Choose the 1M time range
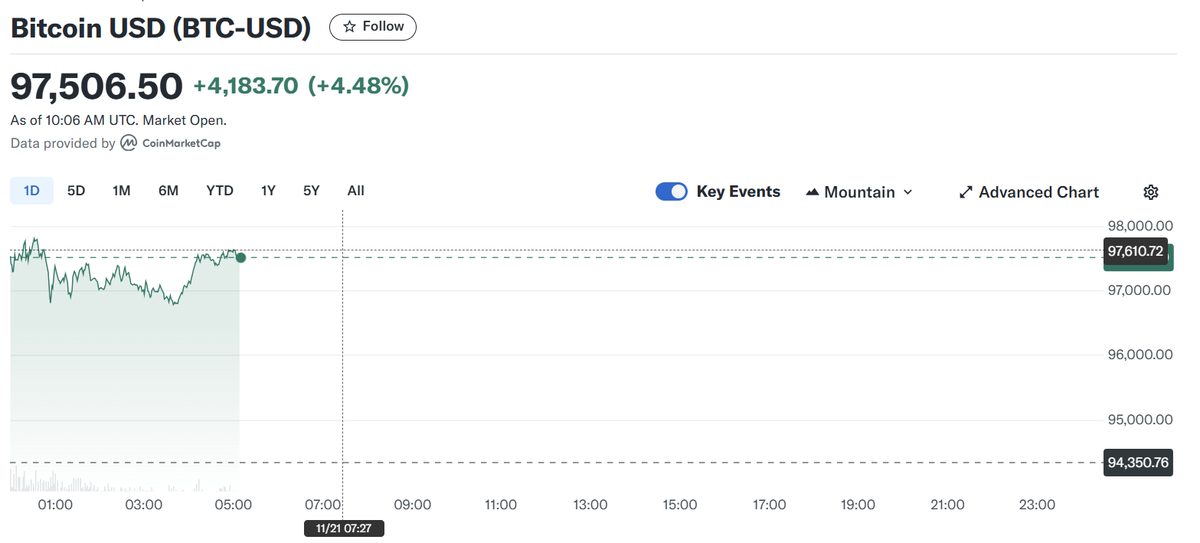1200x543 pixels. (121, 190)
